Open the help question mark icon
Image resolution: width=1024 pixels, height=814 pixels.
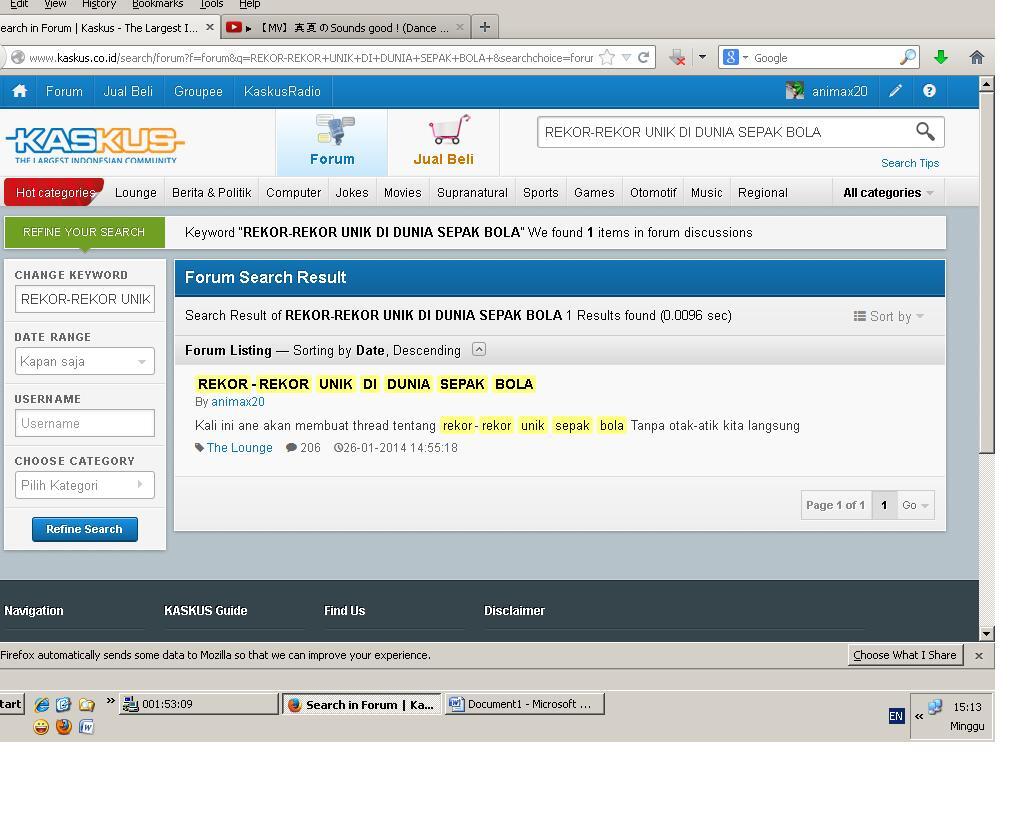929,91
